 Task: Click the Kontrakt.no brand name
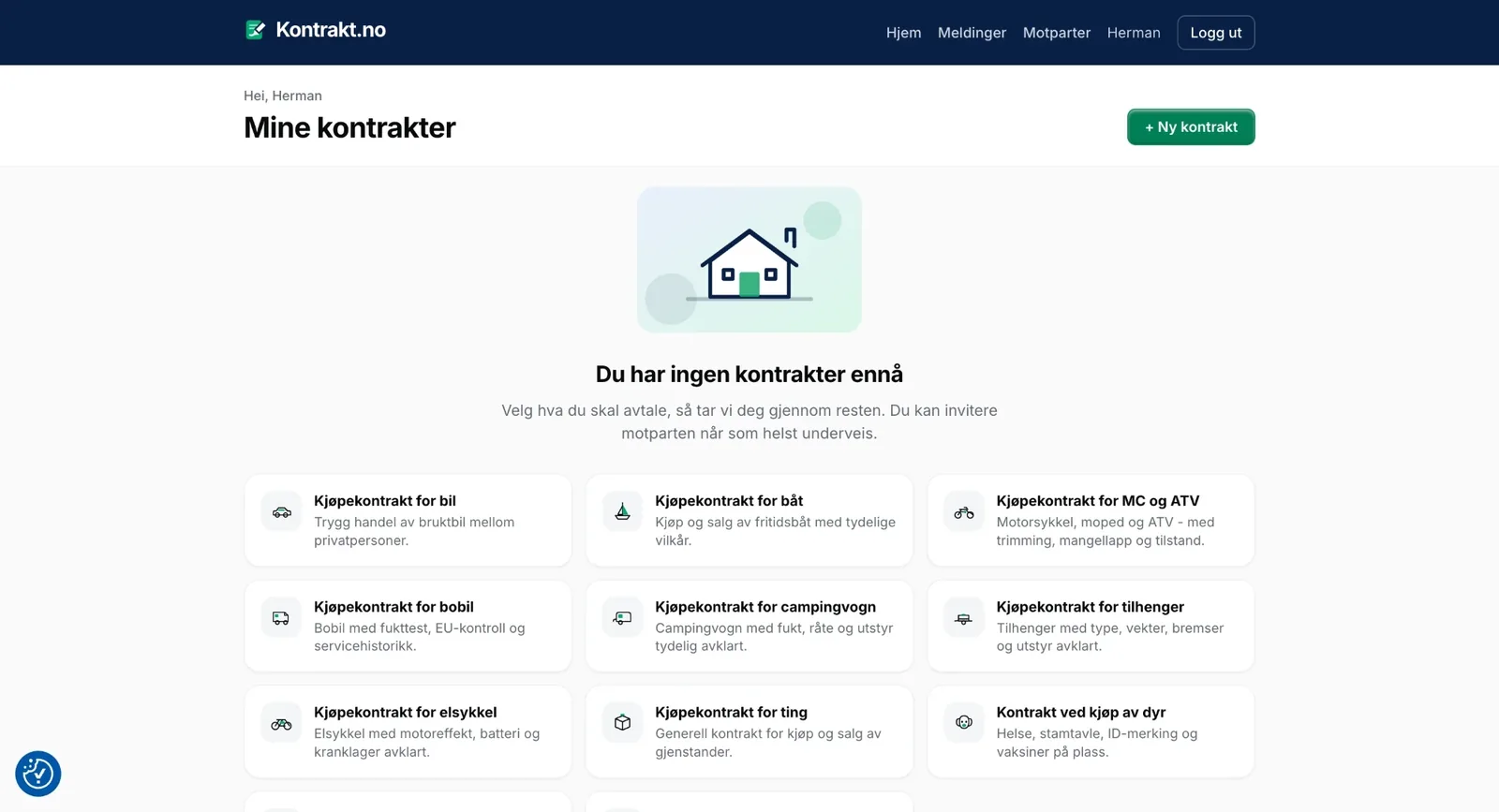[x=331, y=30]
